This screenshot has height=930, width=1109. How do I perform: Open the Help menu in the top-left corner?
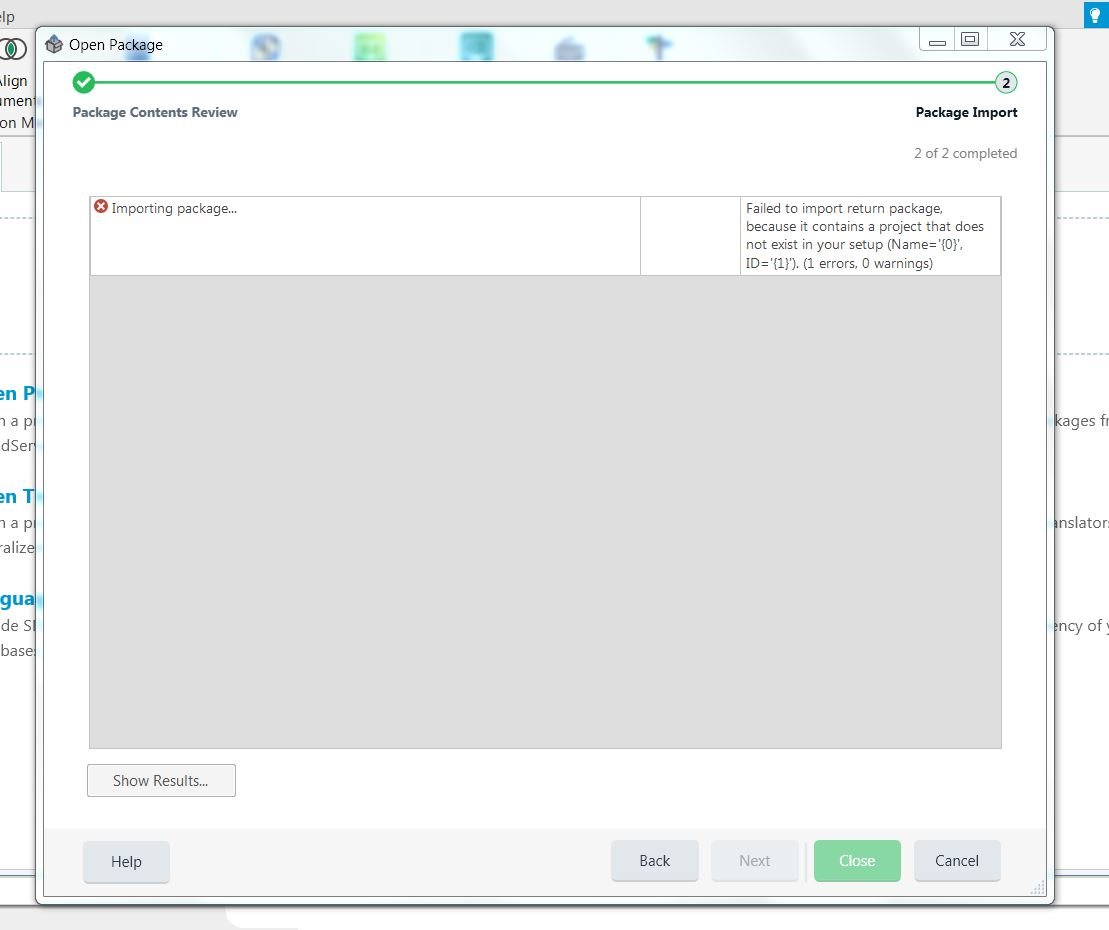pos(8,16)
